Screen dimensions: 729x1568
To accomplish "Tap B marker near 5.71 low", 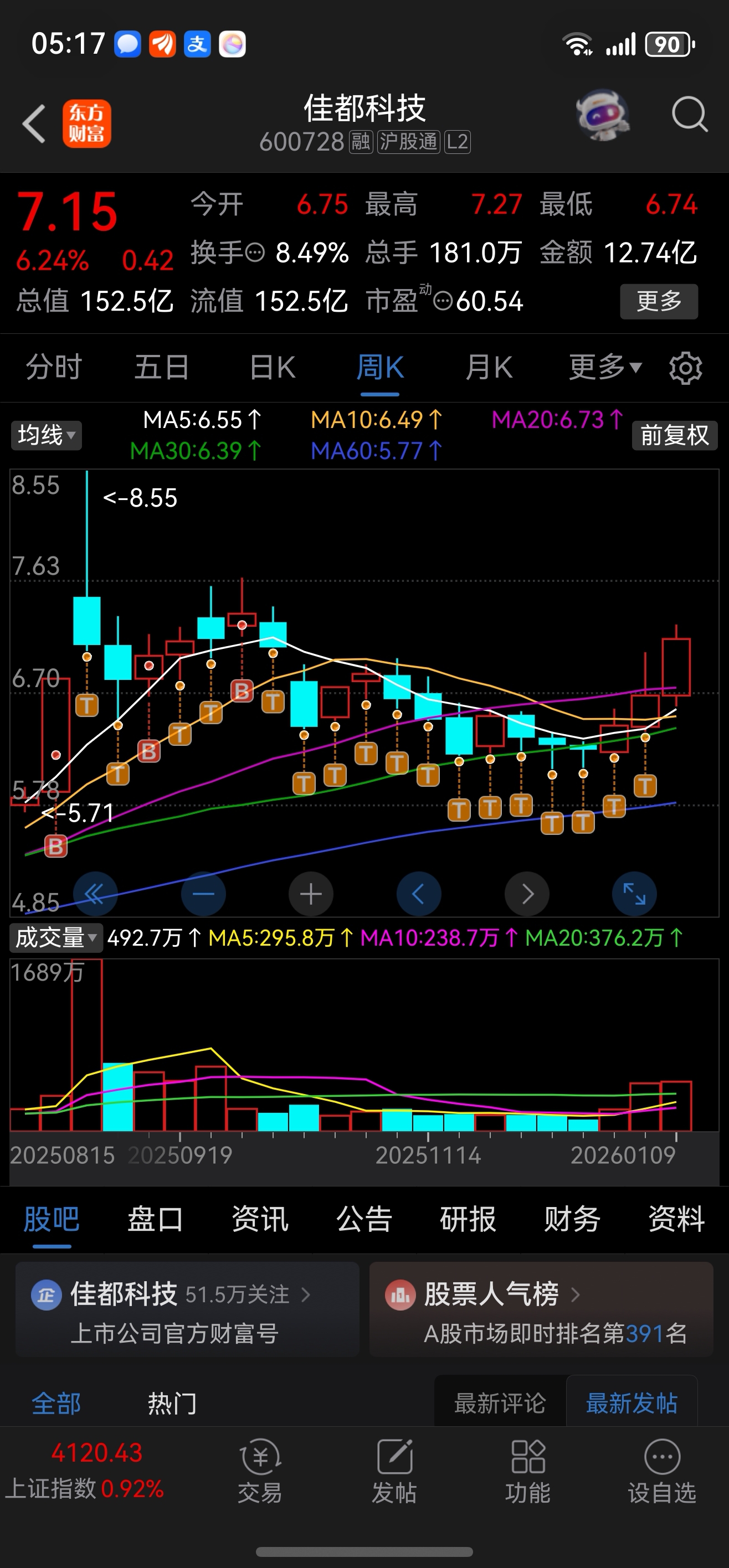I will (x=55, y=846).
